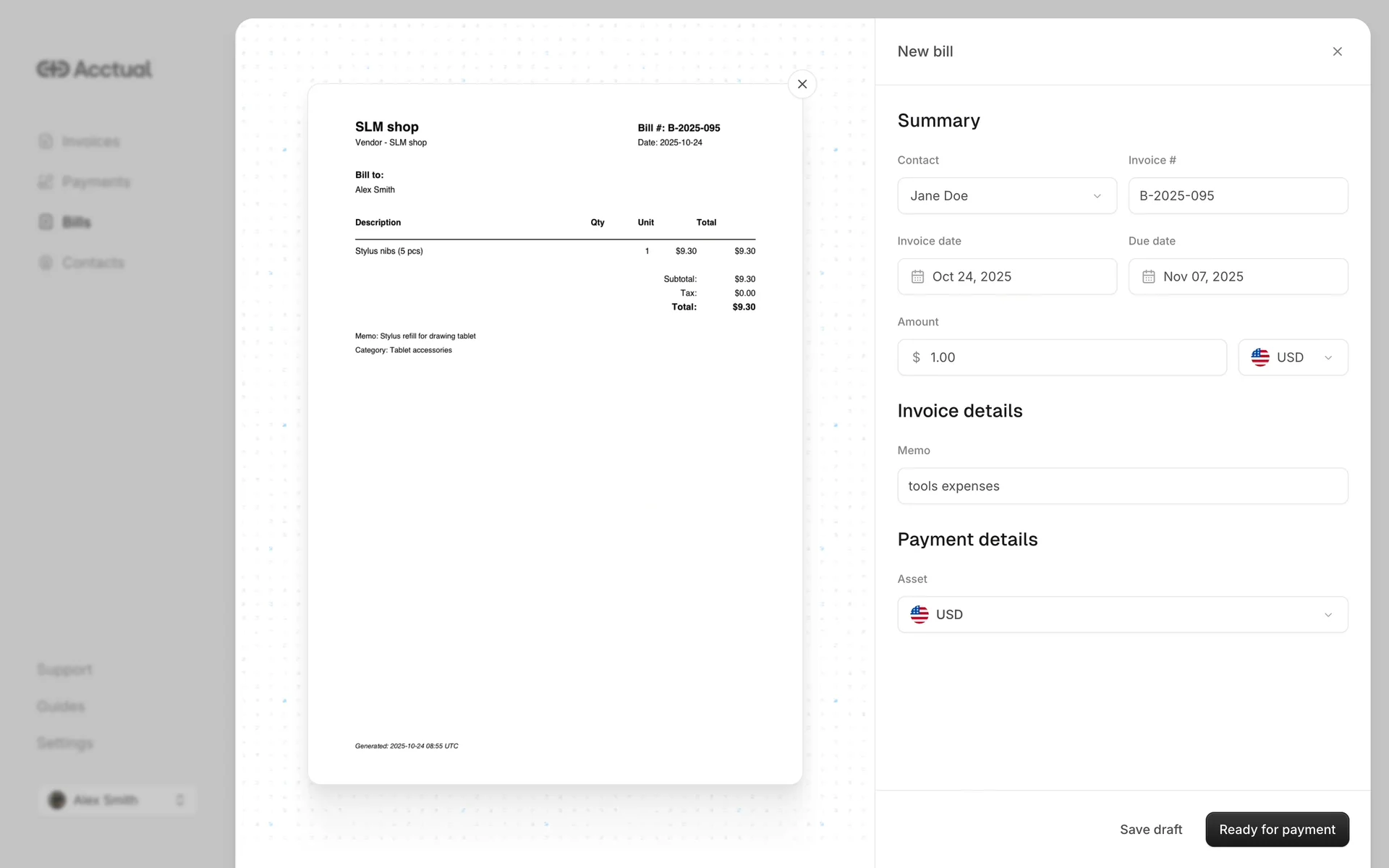Open the USD currency dropdown beside Amount
Viewport: 1389px width, 868px height.
(1292, 357)
